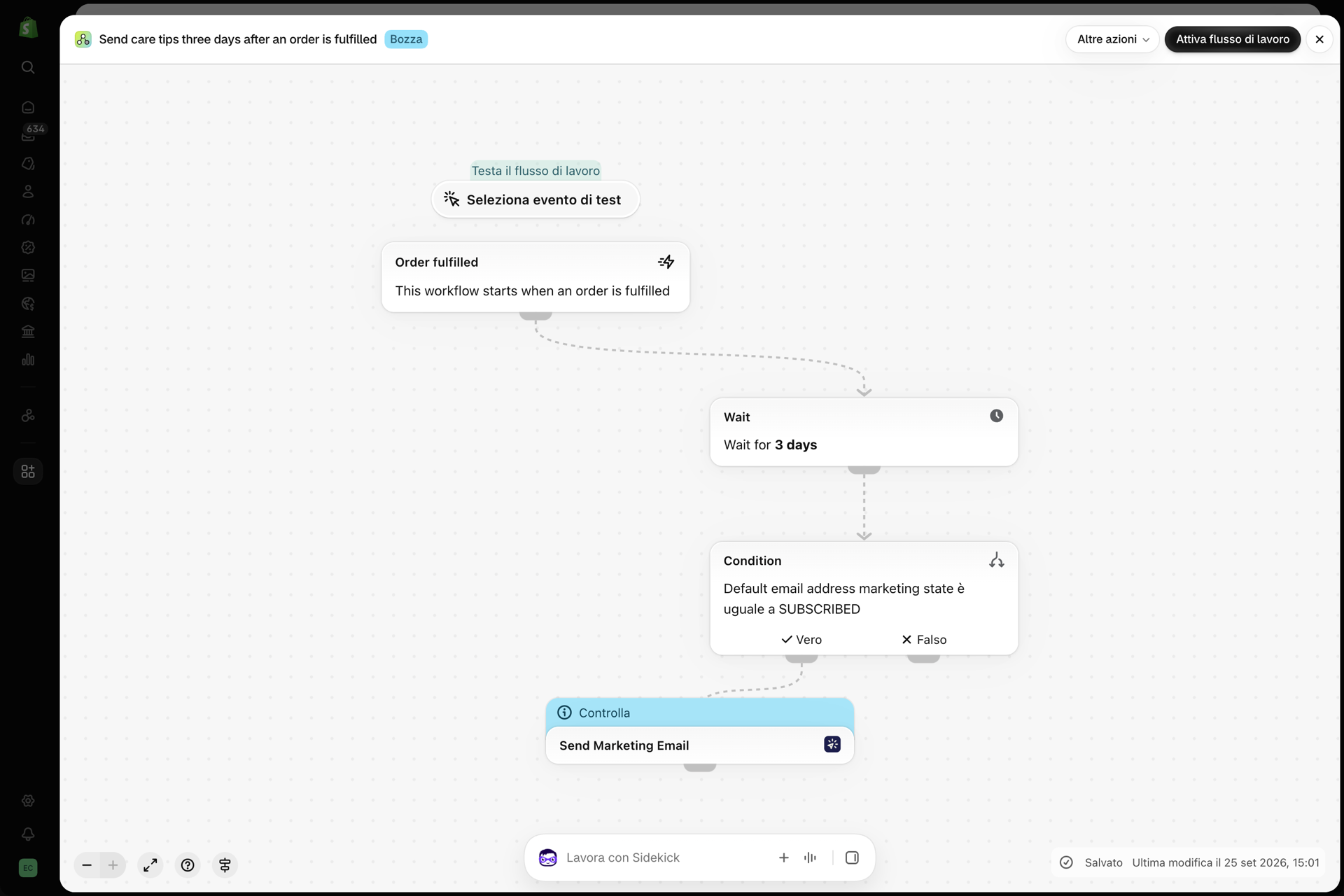Toggle the Sidekick side panel icon

coord(852,857)
